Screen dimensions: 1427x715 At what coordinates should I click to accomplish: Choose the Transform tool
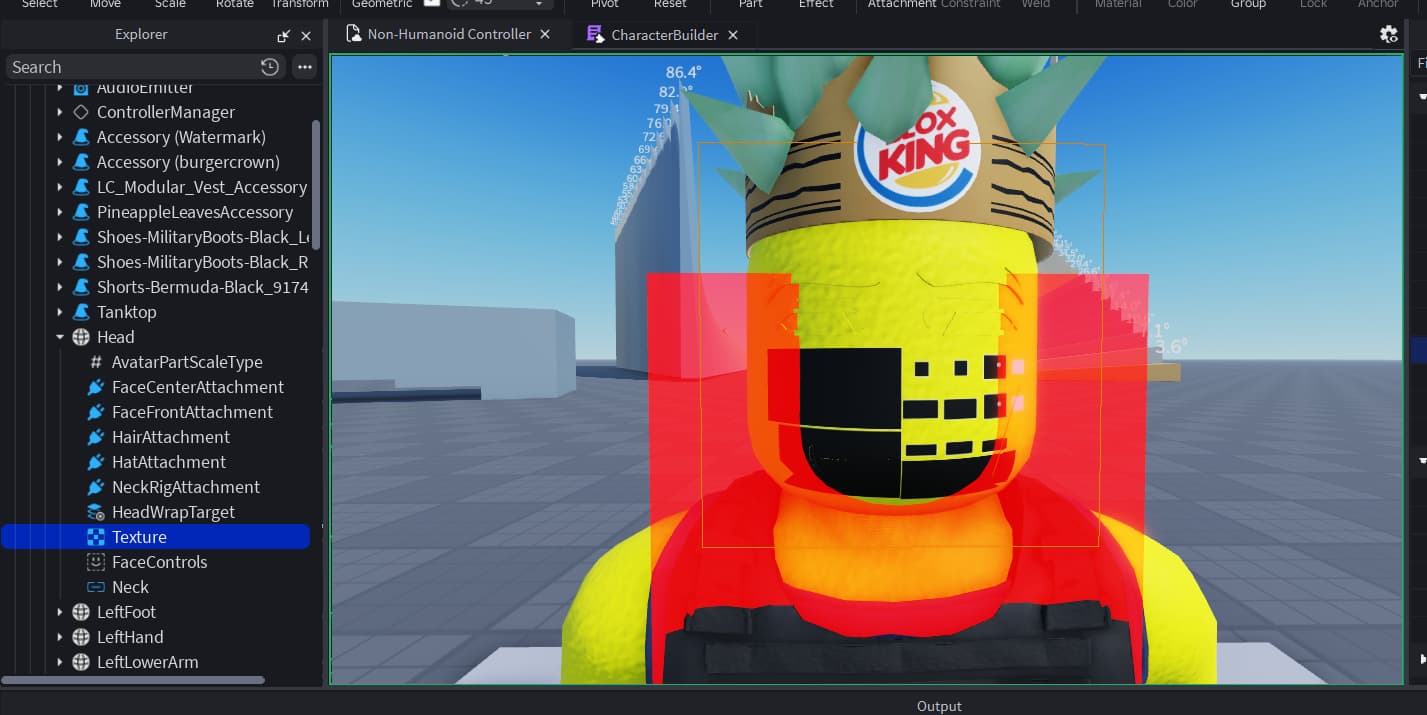click(300, 4)
